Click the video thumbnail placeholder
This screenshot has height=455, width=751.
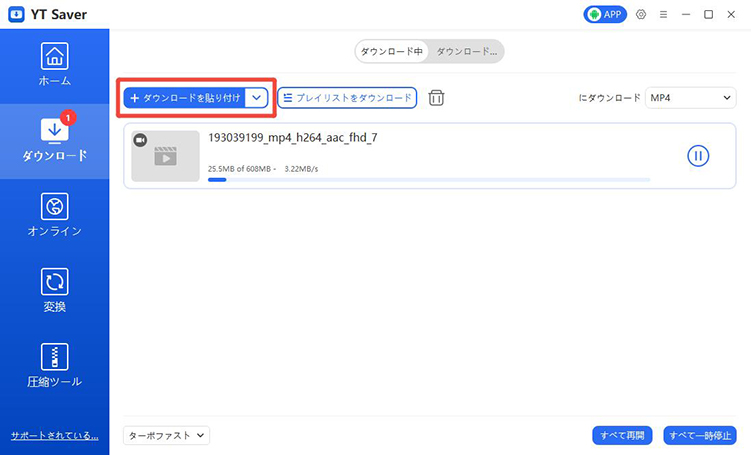[x=165, y=156]
